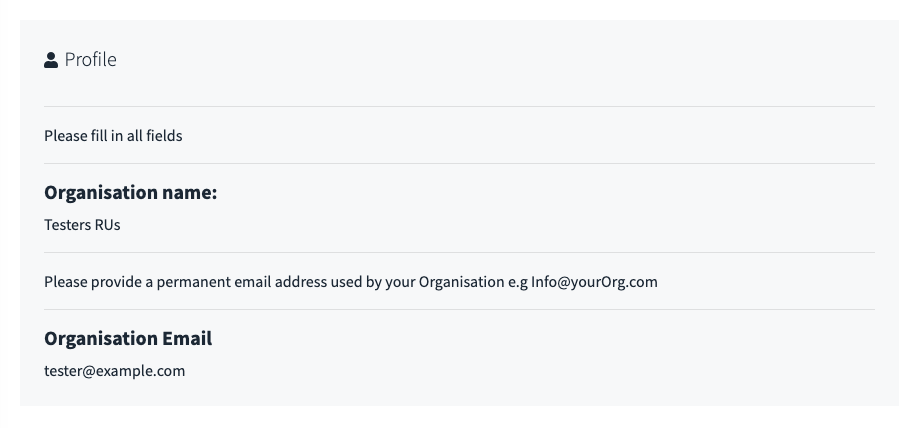Click the 'RUs' part of the organisation name
This screenshot has width=916, height=428.
(x=107, y=225)
